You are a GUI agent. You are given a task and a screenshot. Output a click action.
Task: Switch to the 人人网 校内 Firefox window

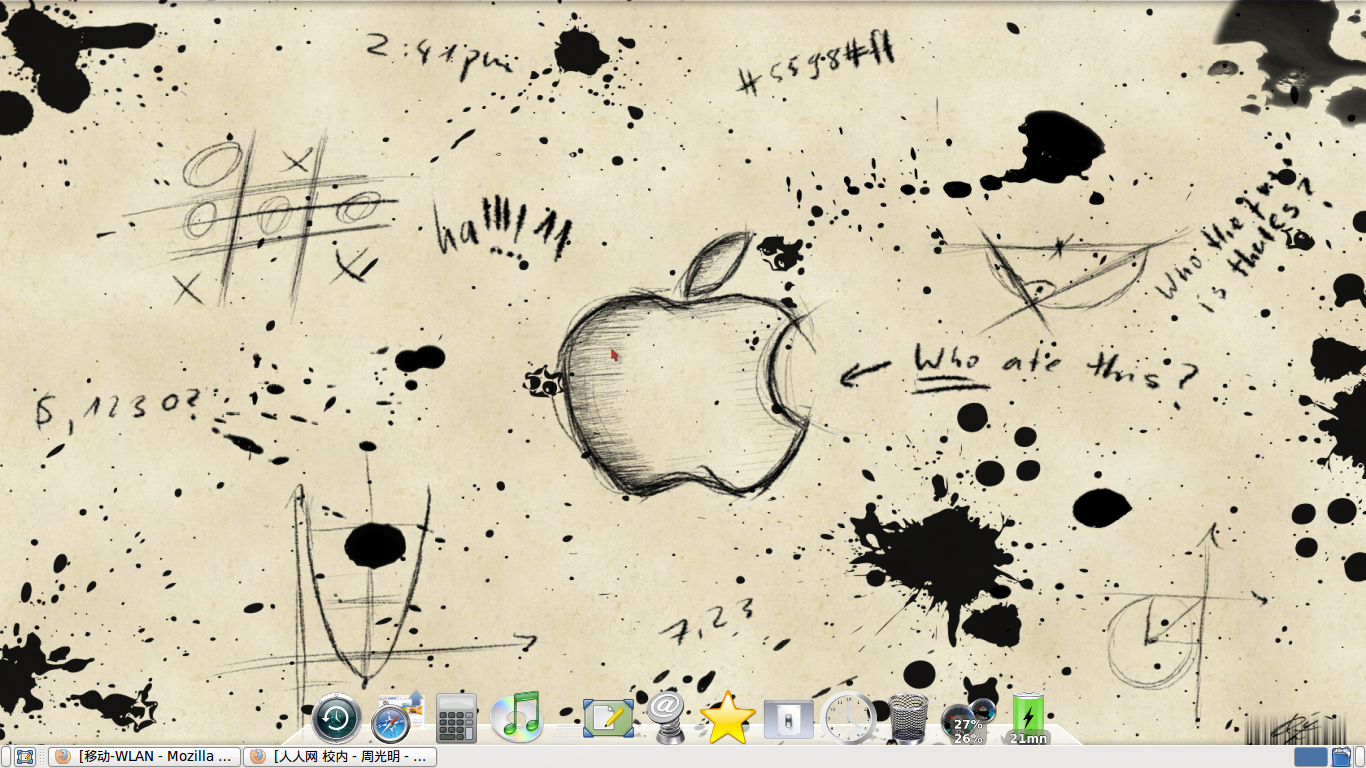(340, 757)
